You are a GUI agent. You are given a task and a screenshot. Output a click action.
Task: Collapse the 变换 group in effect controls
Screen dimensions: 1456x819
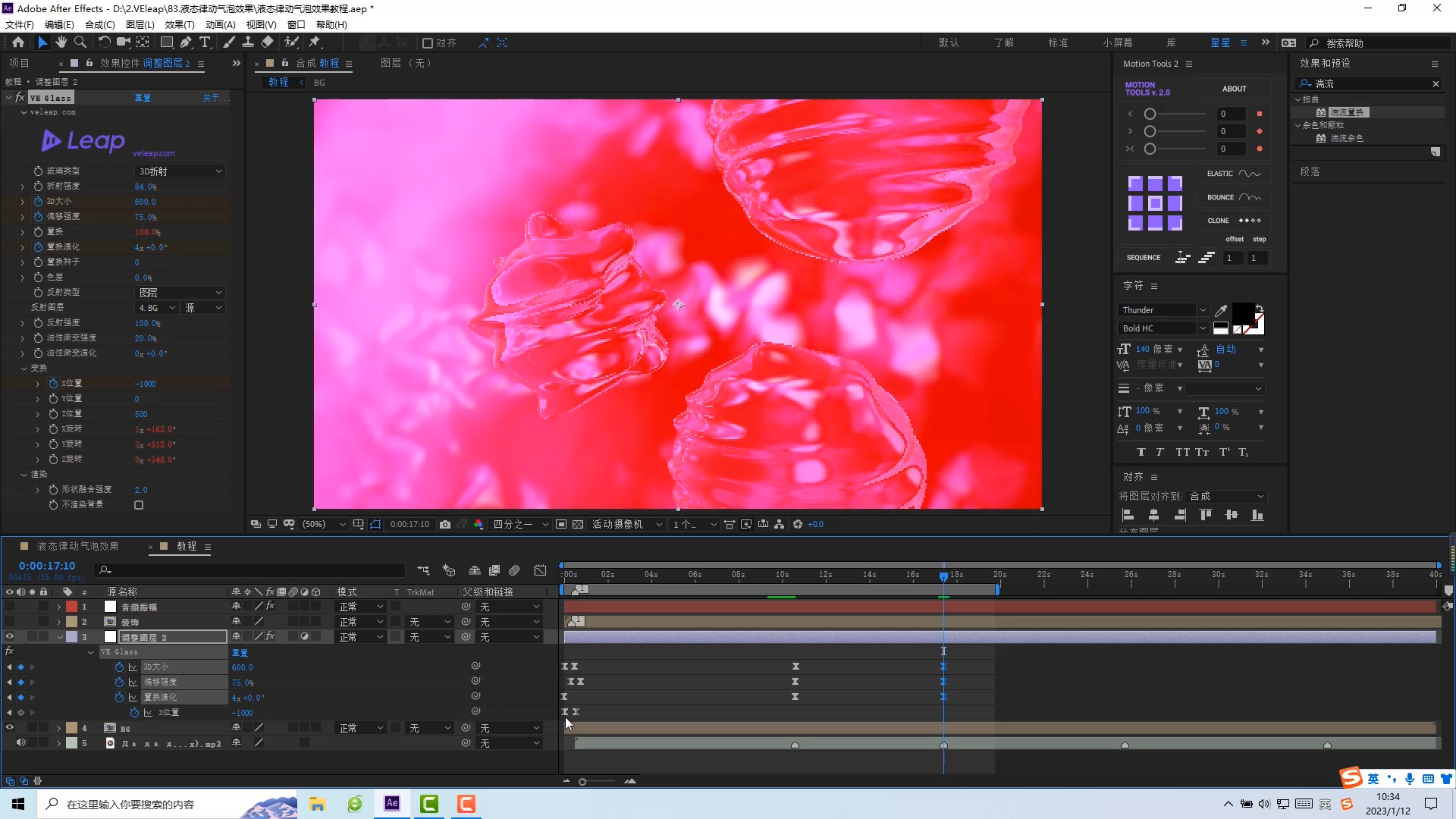24,369
